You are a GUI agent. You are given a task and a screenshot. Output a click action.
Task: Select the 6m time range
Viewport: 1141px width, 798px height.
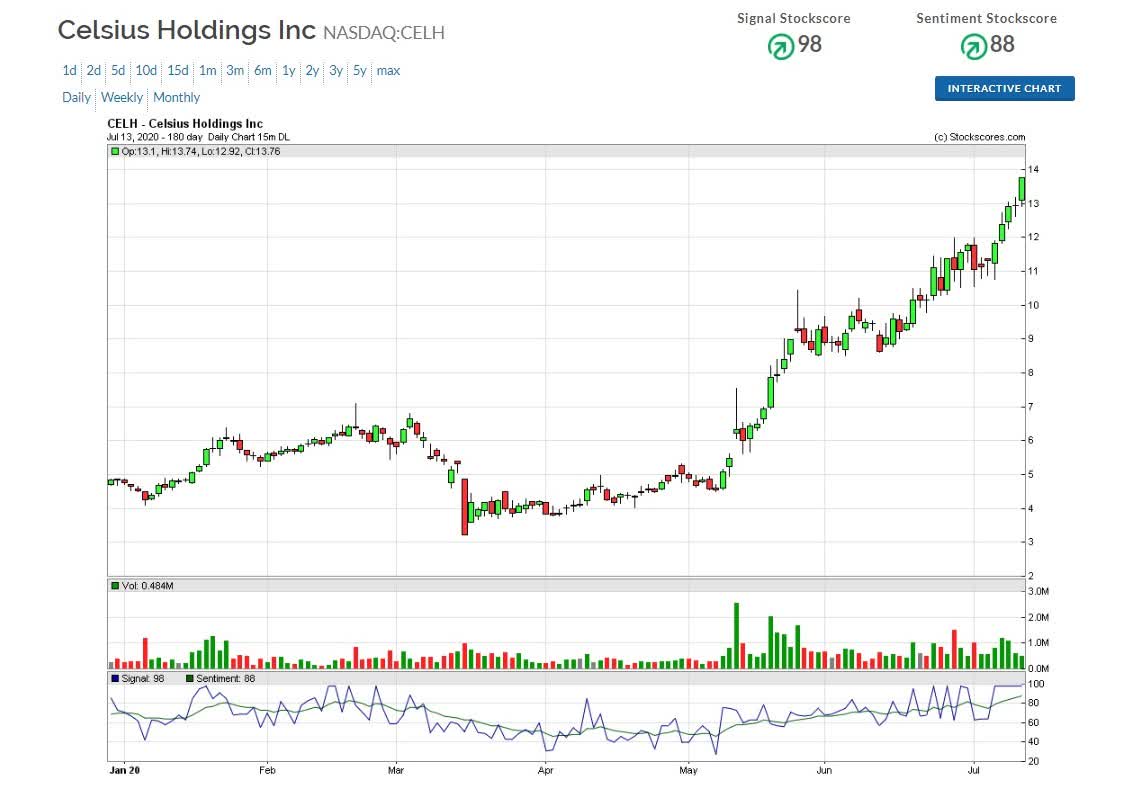point(263,71)
